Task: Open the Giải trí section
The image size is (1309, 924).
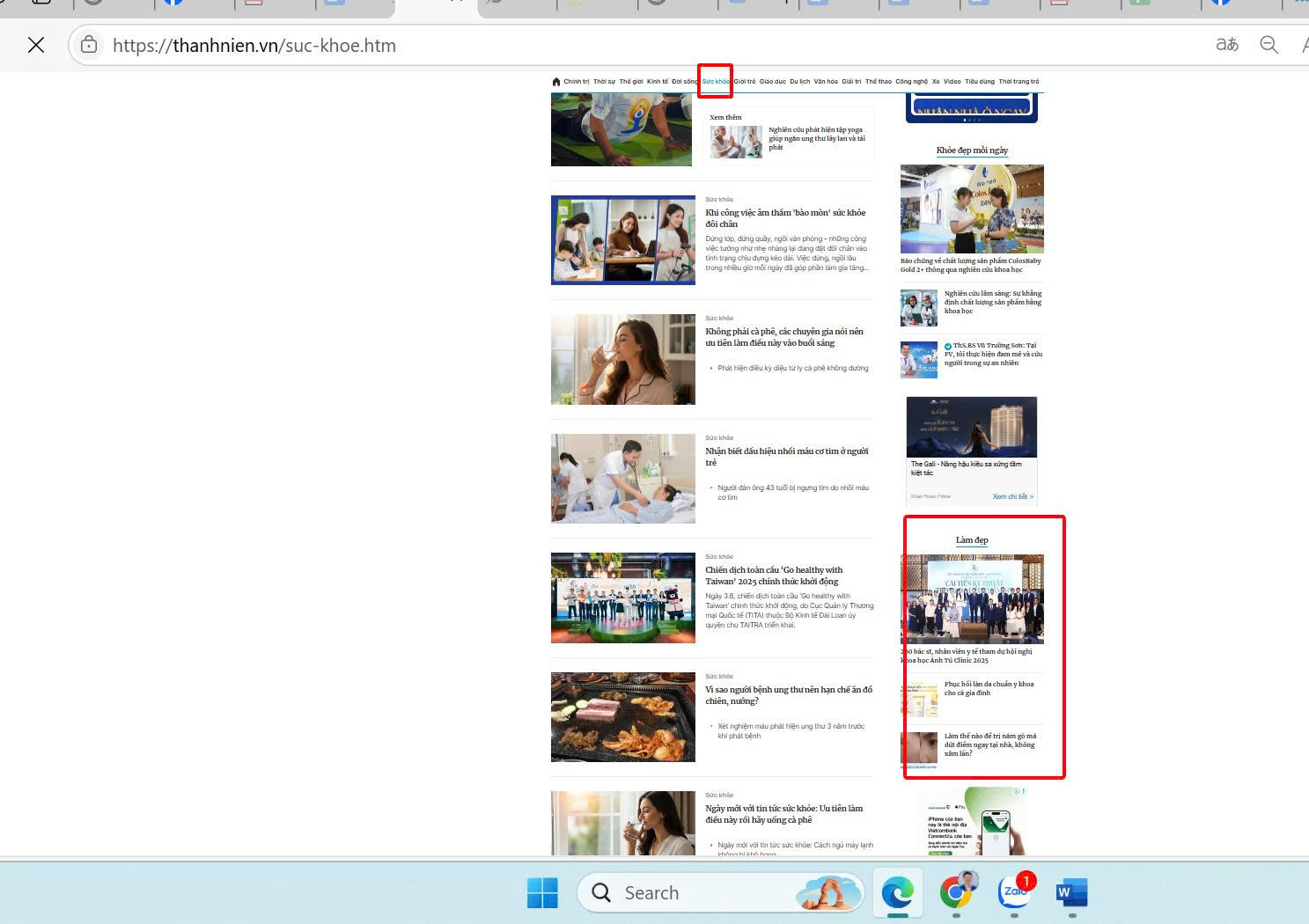Action: [851, 82]
